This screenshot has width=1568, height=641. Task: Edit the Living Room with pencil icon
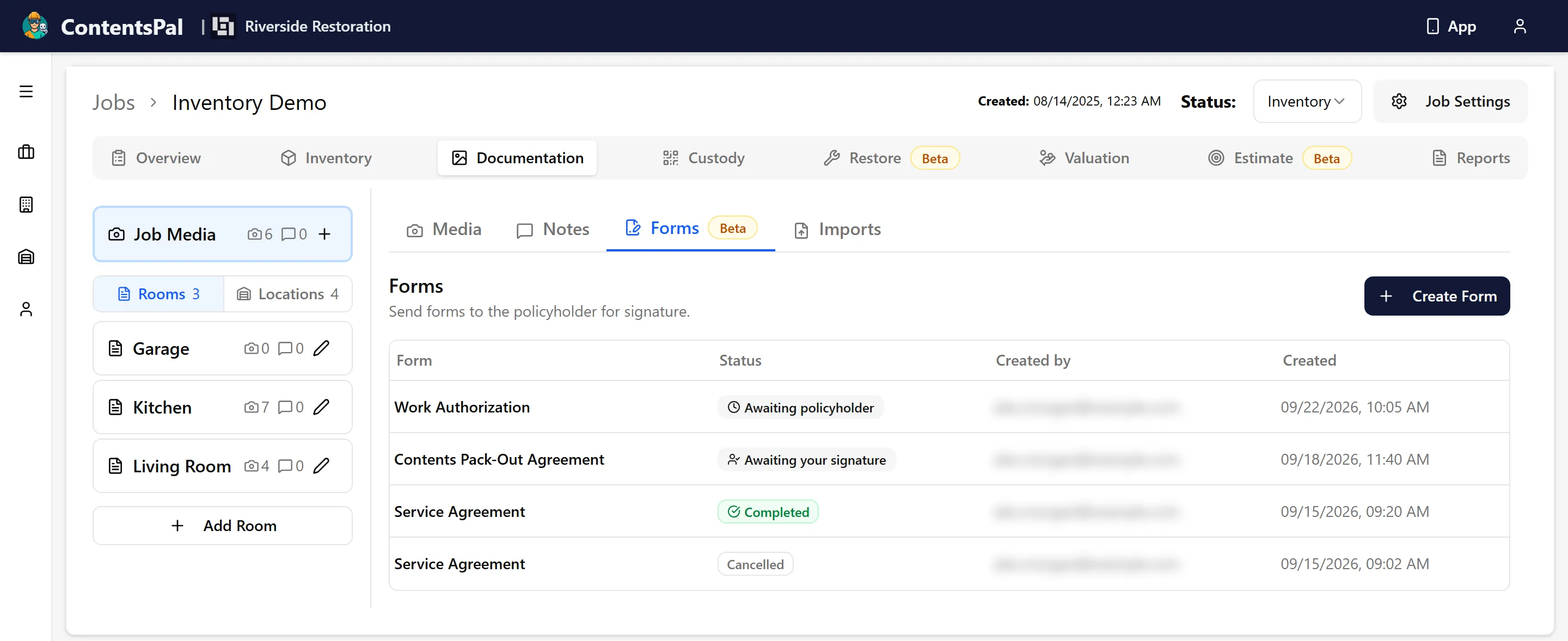[321, 466]
